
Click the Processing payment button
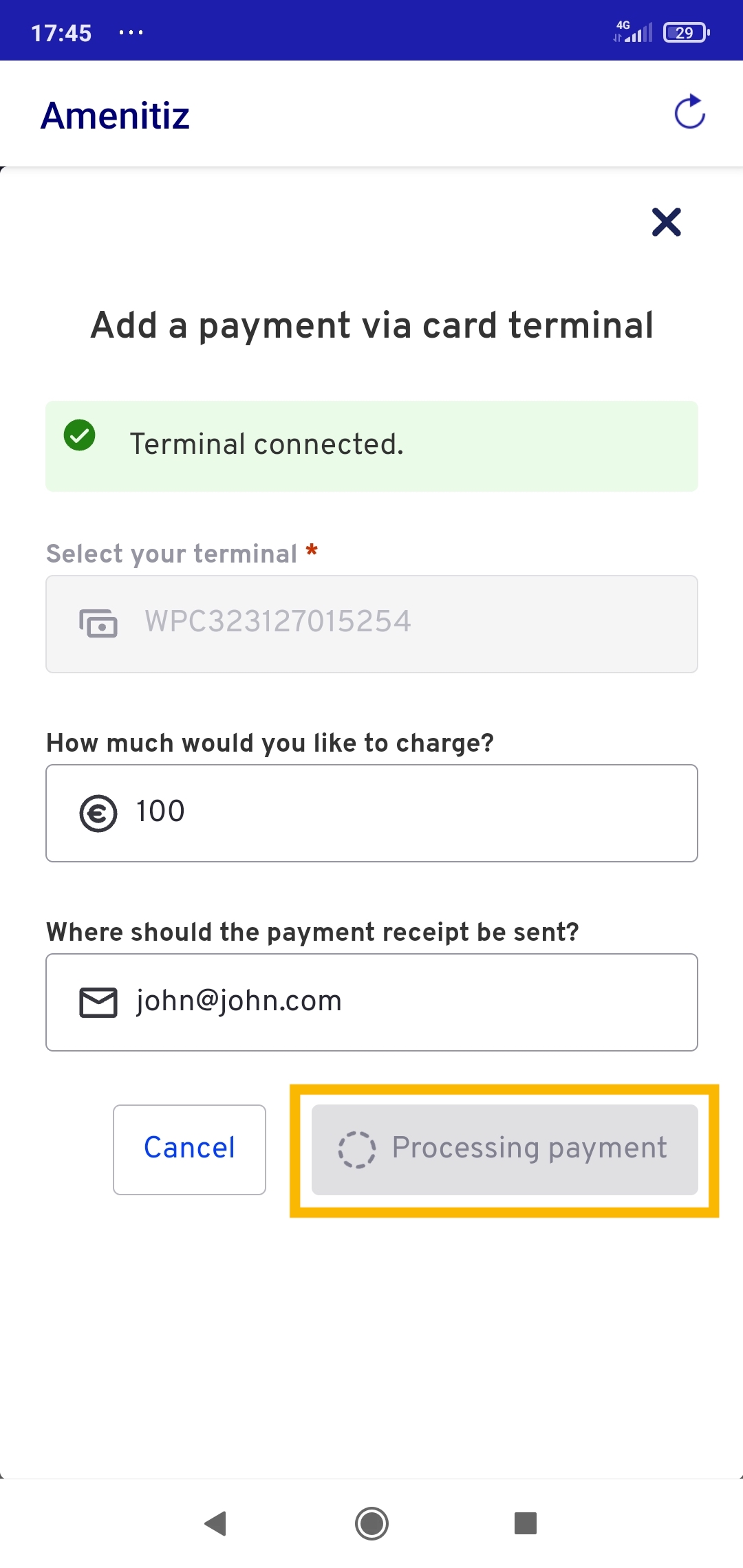[x=505, y=1149]
